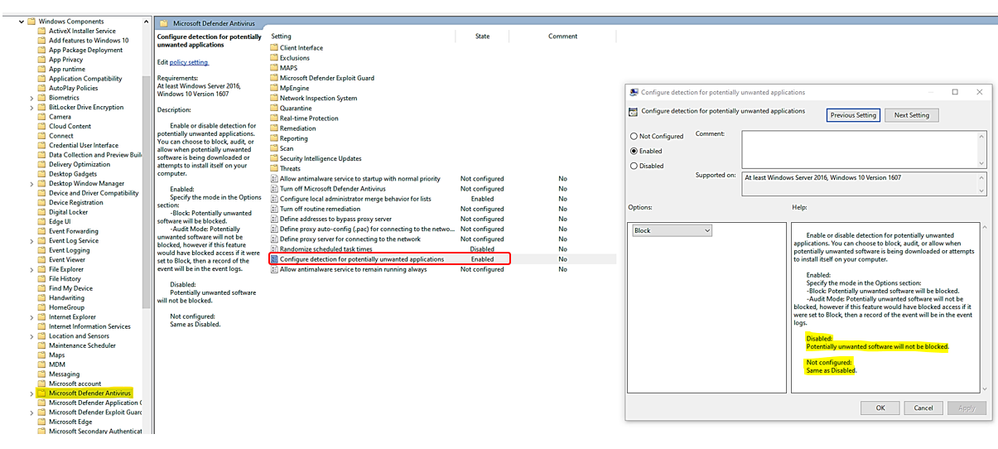Click the Windows Components folder icon

[31, 22]
